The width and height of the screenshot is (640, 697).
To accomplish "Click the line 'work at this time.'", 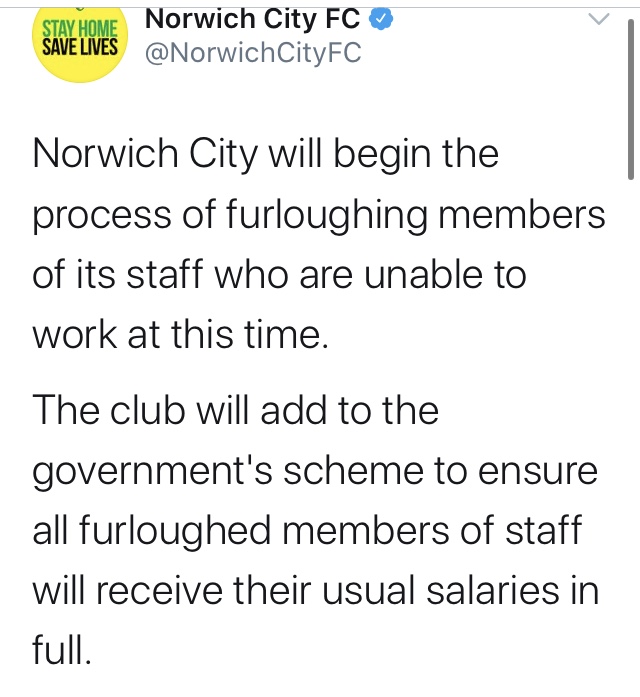I will click(180, 334).
